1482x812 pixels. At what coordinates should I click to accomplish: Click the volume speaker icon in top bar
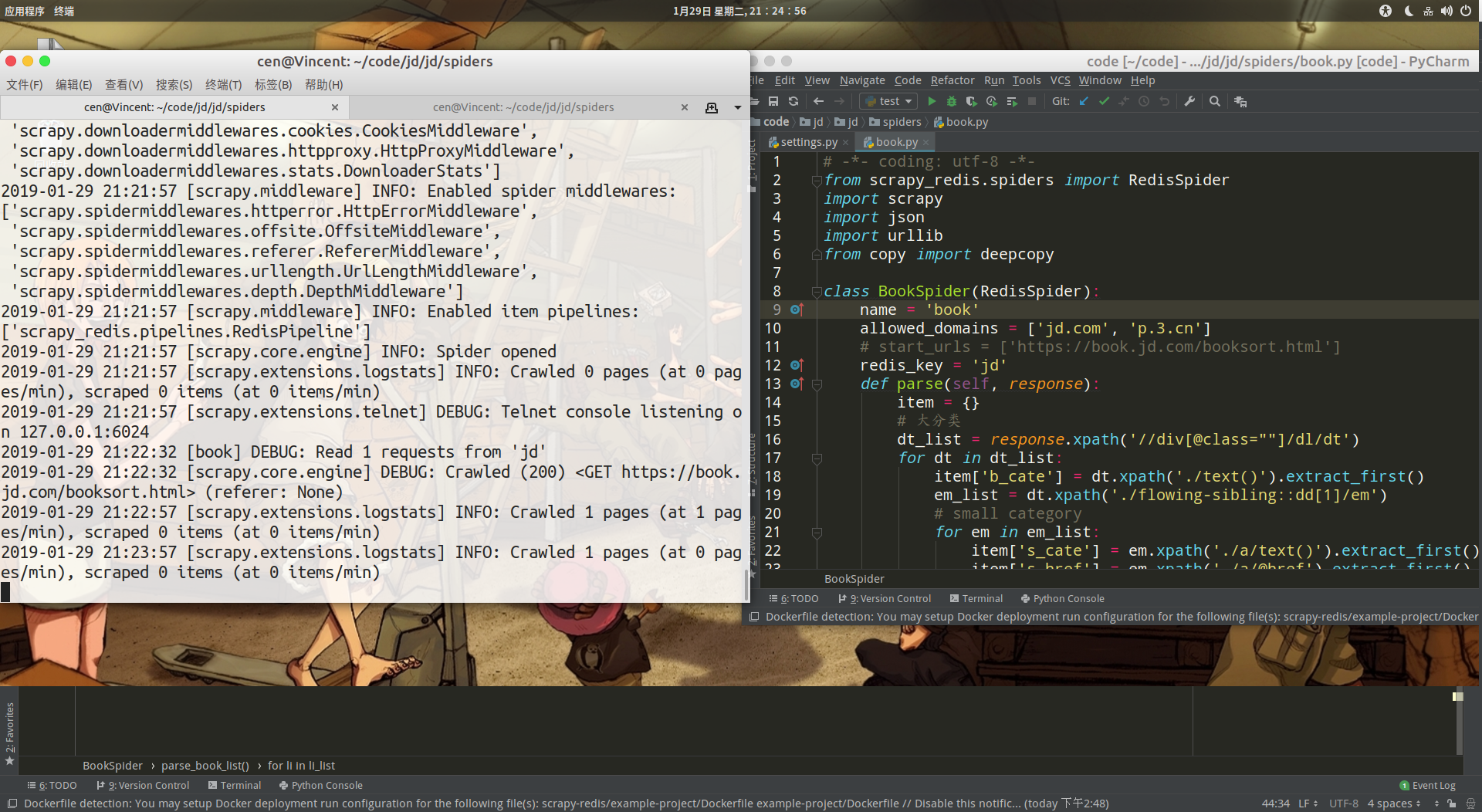click(1446, 11)
